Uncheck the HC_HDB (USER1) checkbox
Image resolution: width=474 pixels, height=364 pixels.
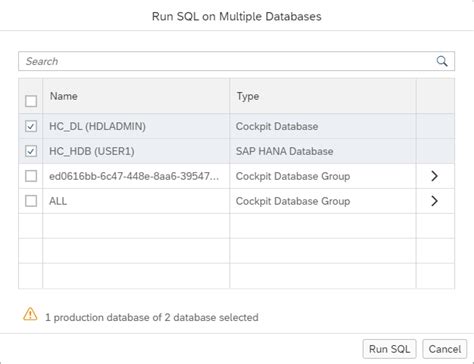[31, 151]
